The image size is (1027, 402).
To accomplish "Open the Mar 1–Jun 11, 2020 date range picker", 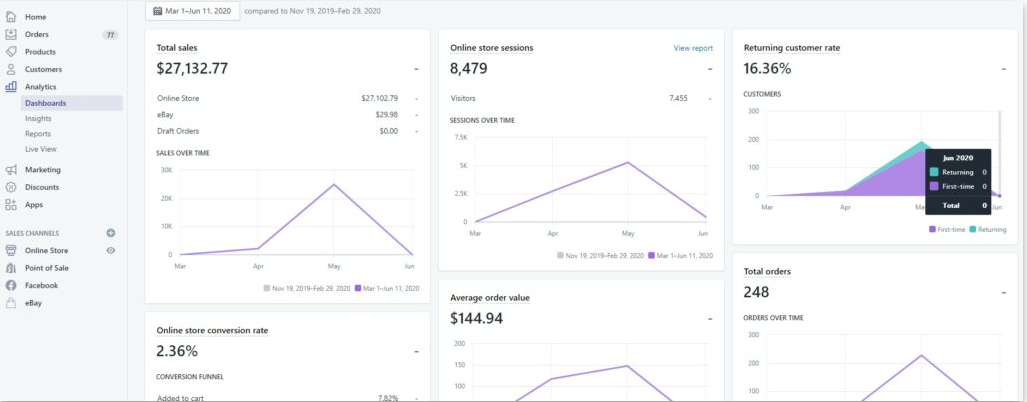I will coord(193,10).
